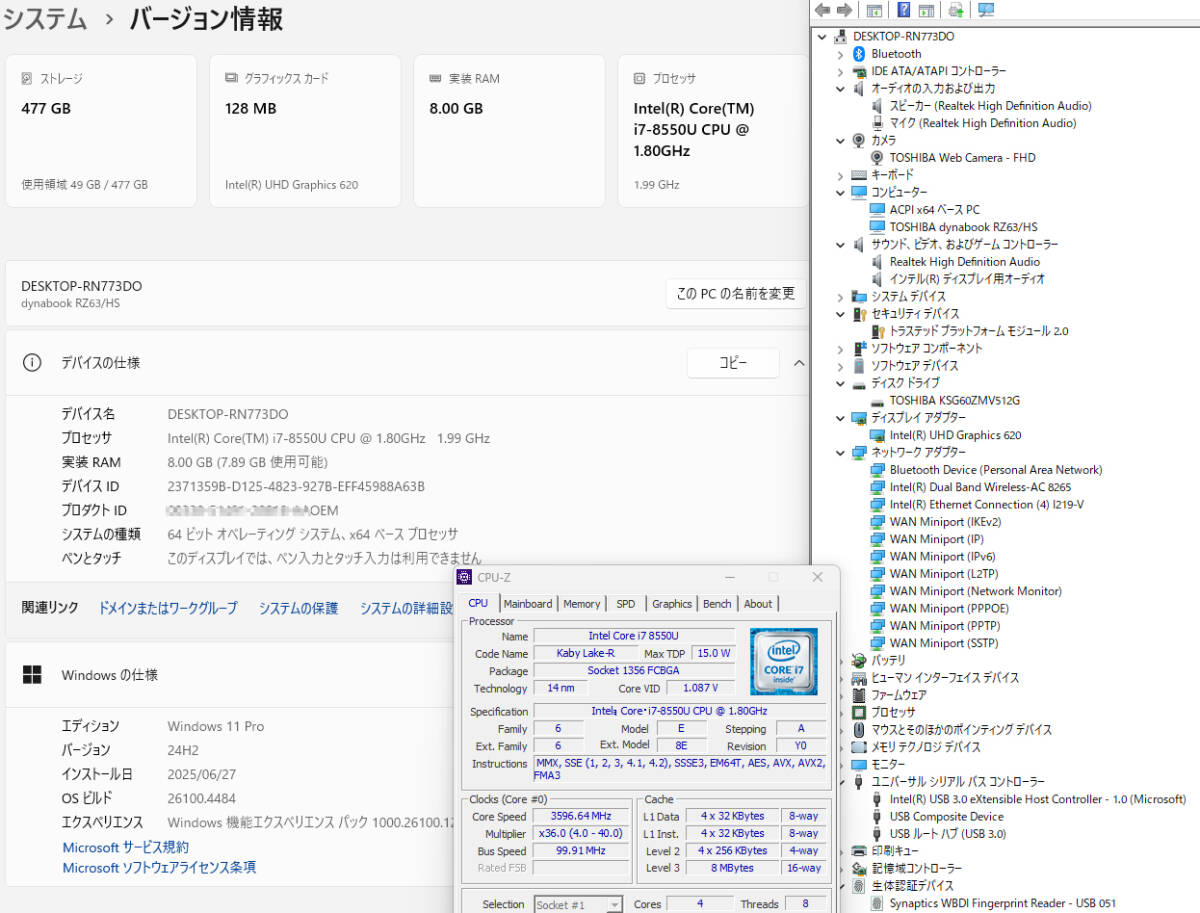The width and height of the screenshot is (1200, 913).
Task: Collapse the ネットワーク アダプター node
Action: point(840,452)
